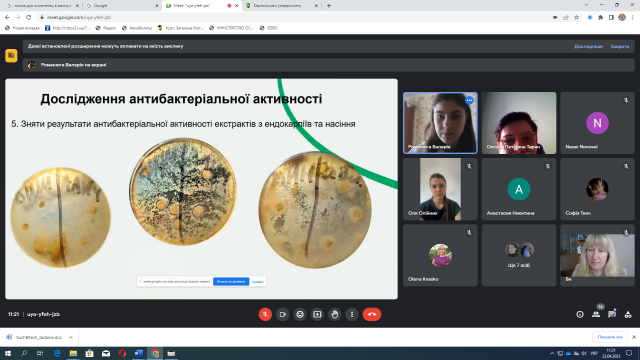Click the red leave call button
The image size is (640, 360).
point(372,314)
